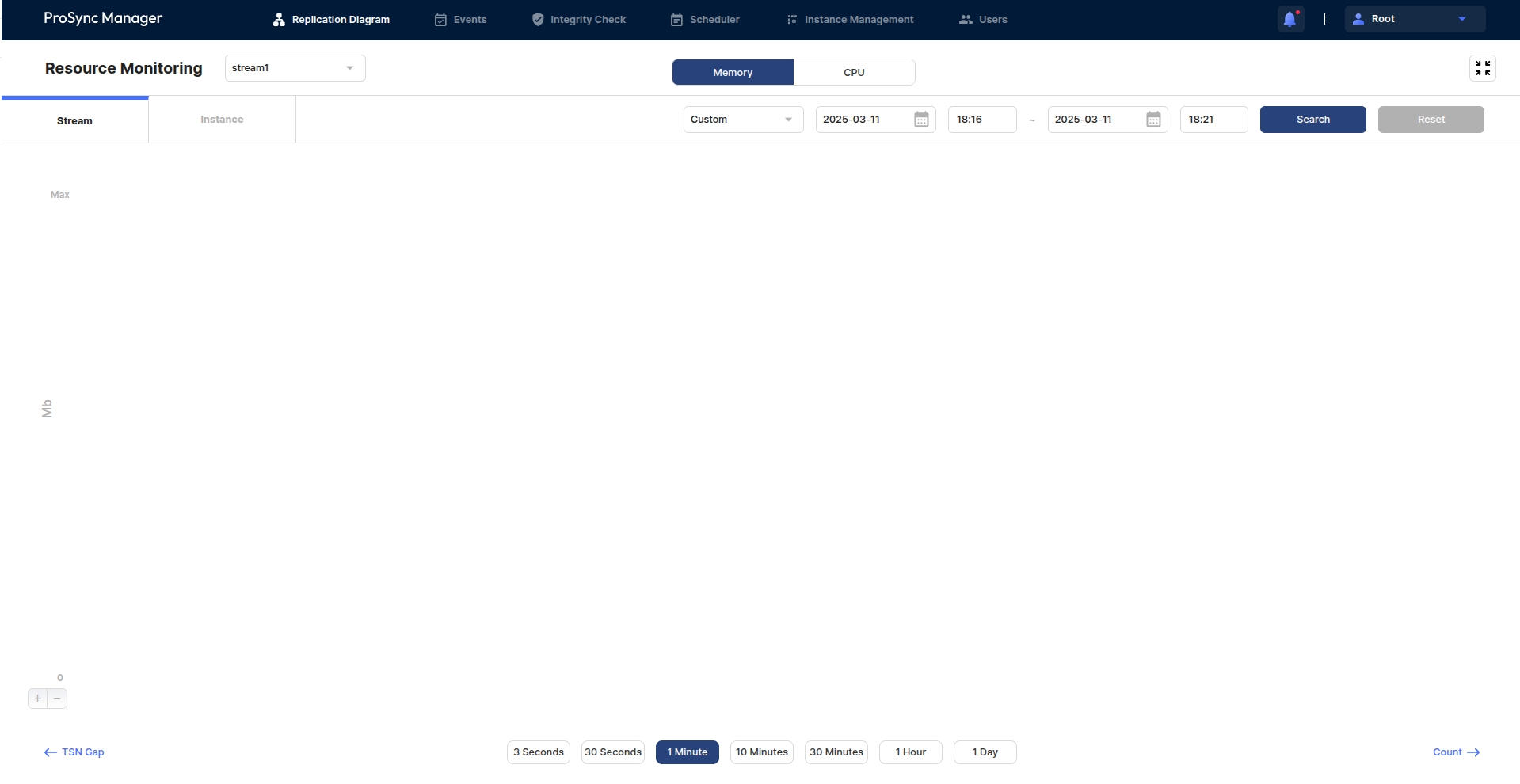
Task: Open the Custom time range dropdown
Action: 742,120
